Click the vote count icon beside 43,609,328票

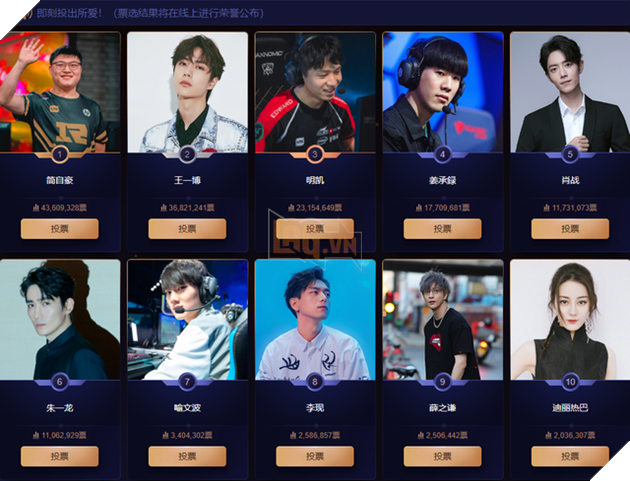coord(36,208)
